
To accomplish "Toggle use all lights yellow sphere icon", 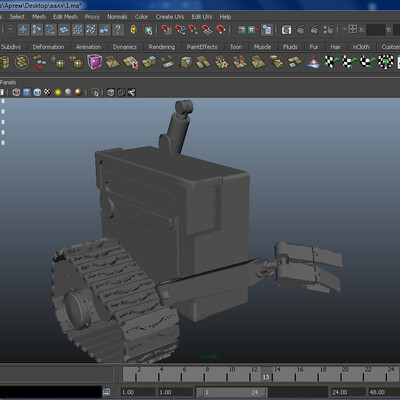I will (58, 92).
